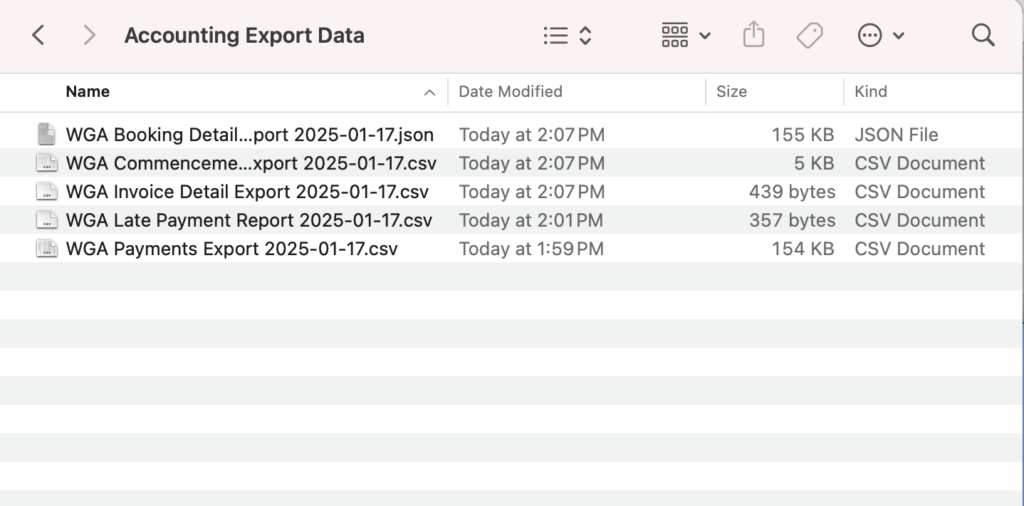Click the Share toolbar icon
The image size is (1024, 506).
click(754, 35)
